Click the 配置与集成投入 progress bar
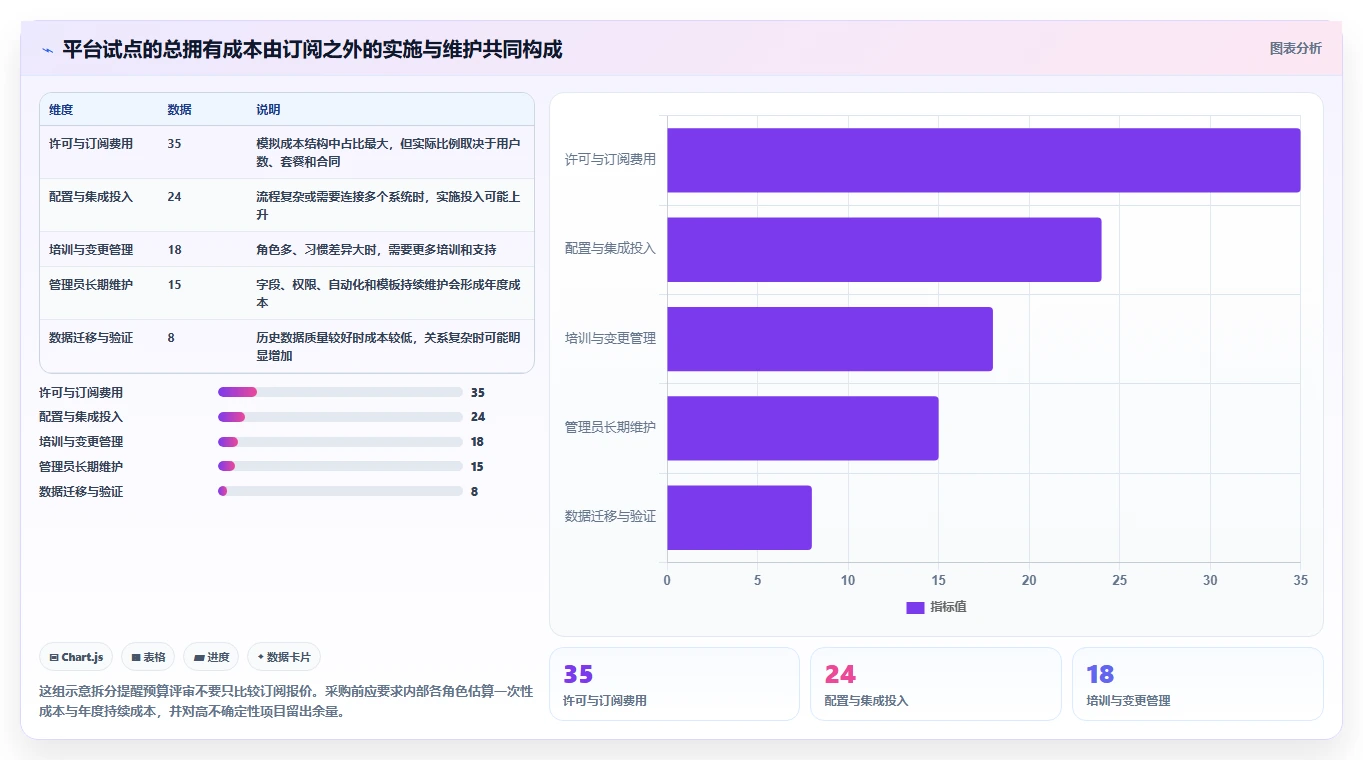 point(340,417)
